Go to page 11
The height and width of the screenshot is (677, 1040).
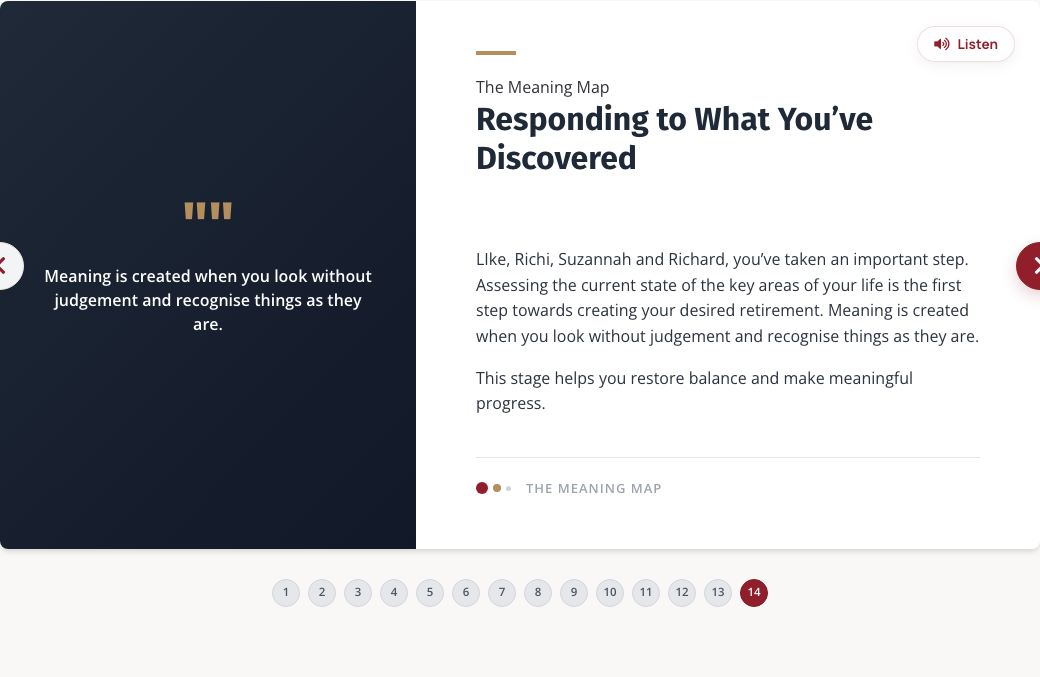point(646,592)
